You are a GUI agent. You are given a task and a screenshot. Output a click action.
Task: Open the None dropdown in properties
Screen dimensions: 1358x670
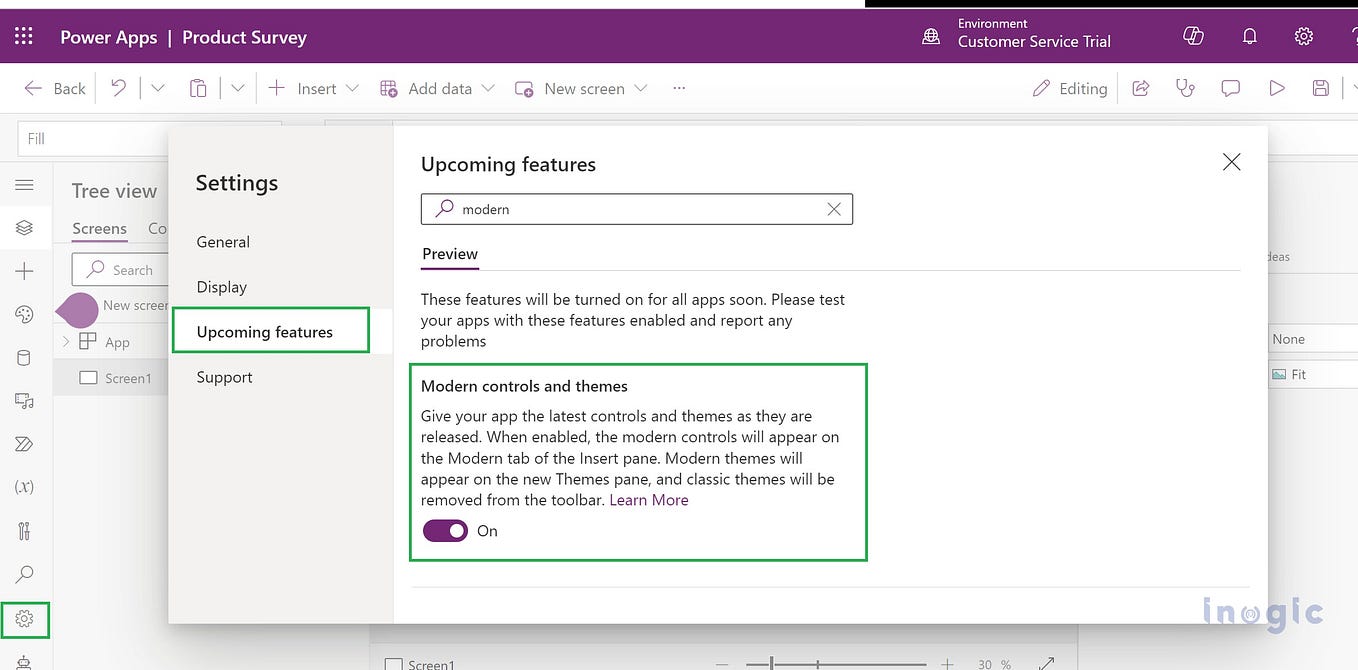[1312, 339]
